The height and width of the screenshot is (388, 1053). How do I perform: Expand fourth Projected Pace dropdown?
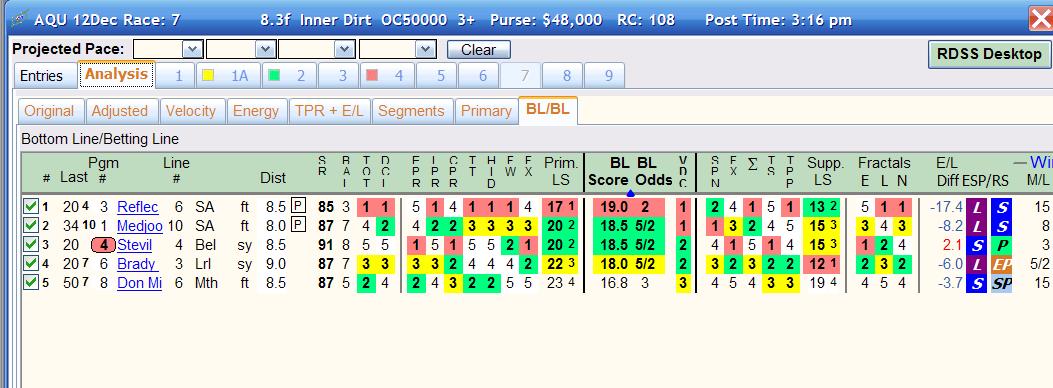[x=426, y=49]
